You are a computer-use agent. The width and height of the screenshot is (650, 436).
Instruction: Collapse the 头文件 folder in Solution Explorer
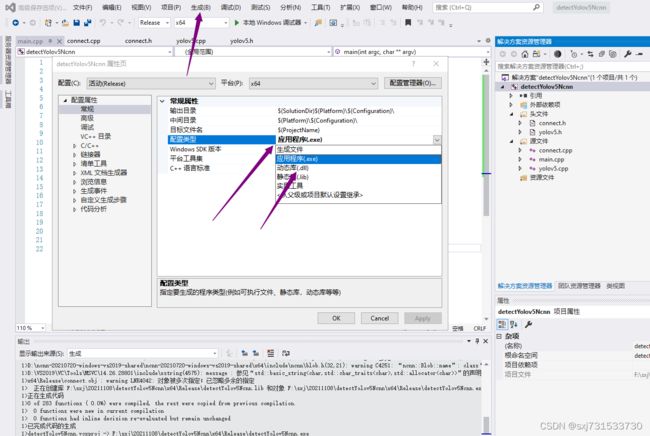click(511, 114)
